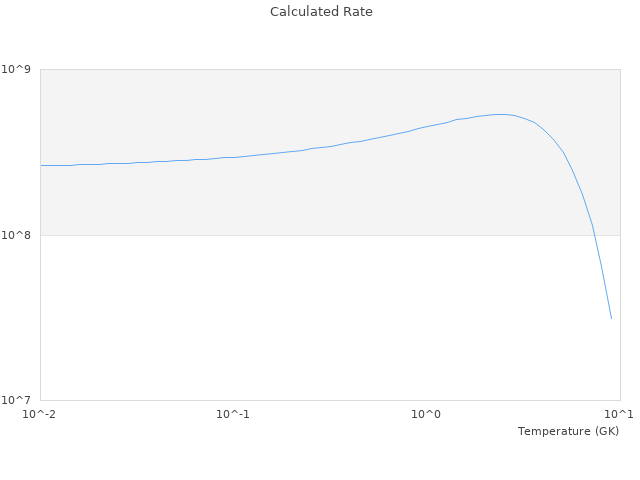The height and width of the screenshot is (480, 640).
Task: Select the 10^9 y-axis tick label
Action: pyautogui.click(x=19, y=69)
